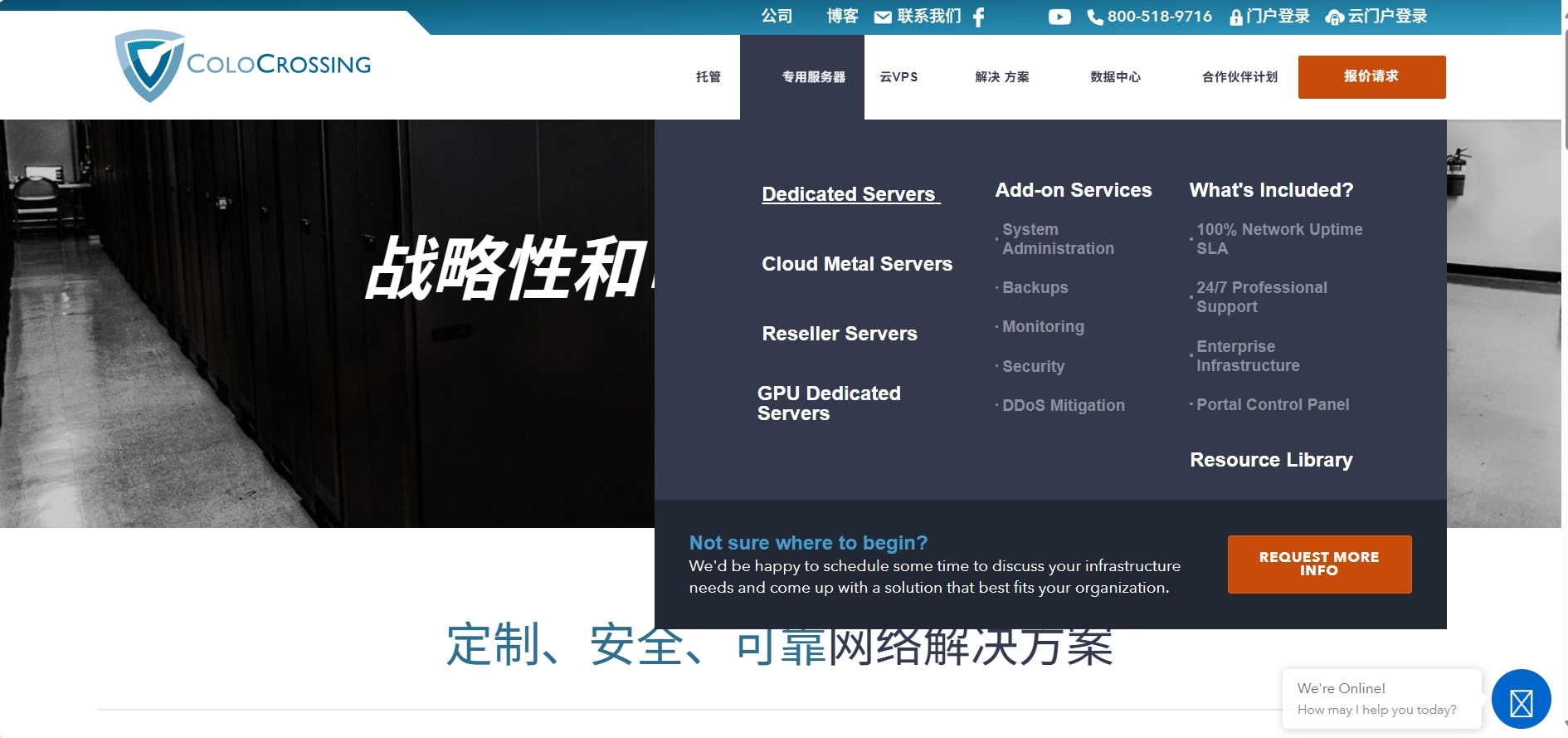Screen dimensions: 1568x738
Task: Expand the 云VPS navigation menu
Action: point(898,77)
